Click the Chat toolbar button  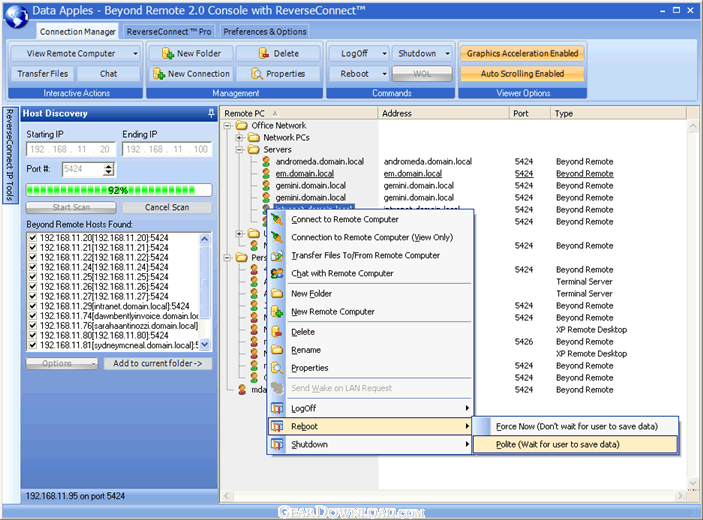[108, 74]
